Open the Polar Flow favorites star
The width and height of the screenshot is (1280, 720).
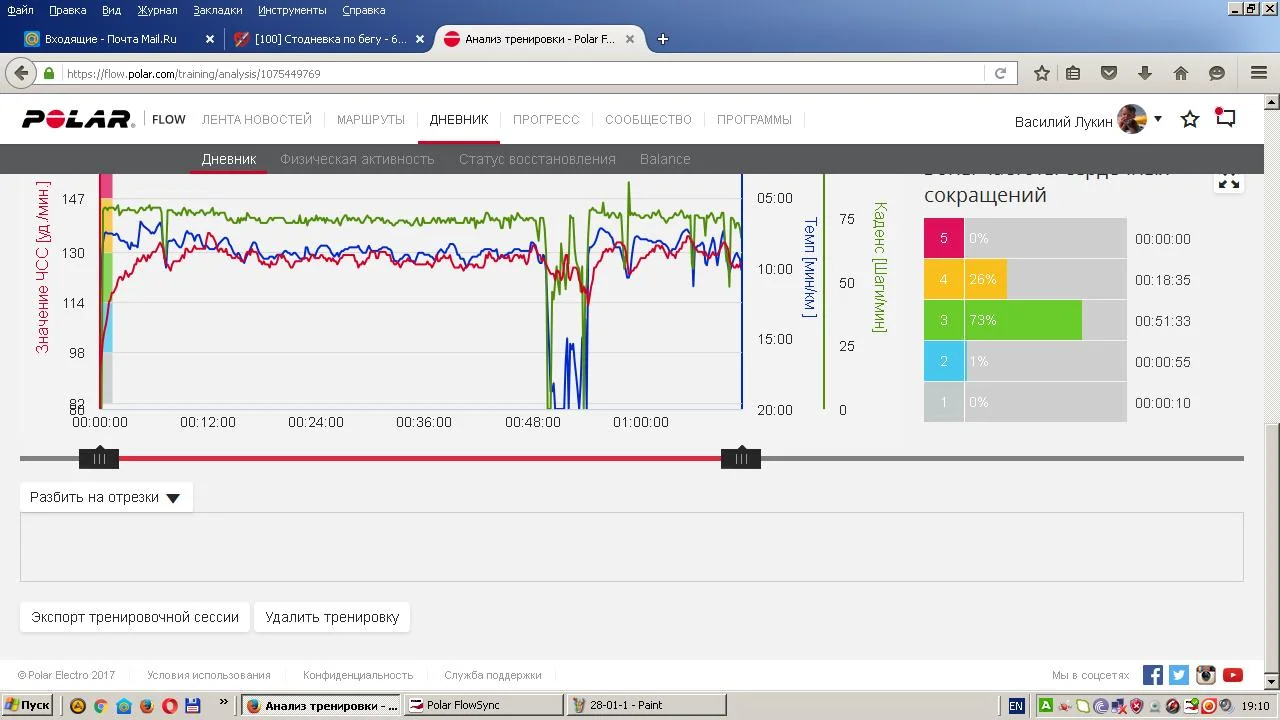point(1190,120)
